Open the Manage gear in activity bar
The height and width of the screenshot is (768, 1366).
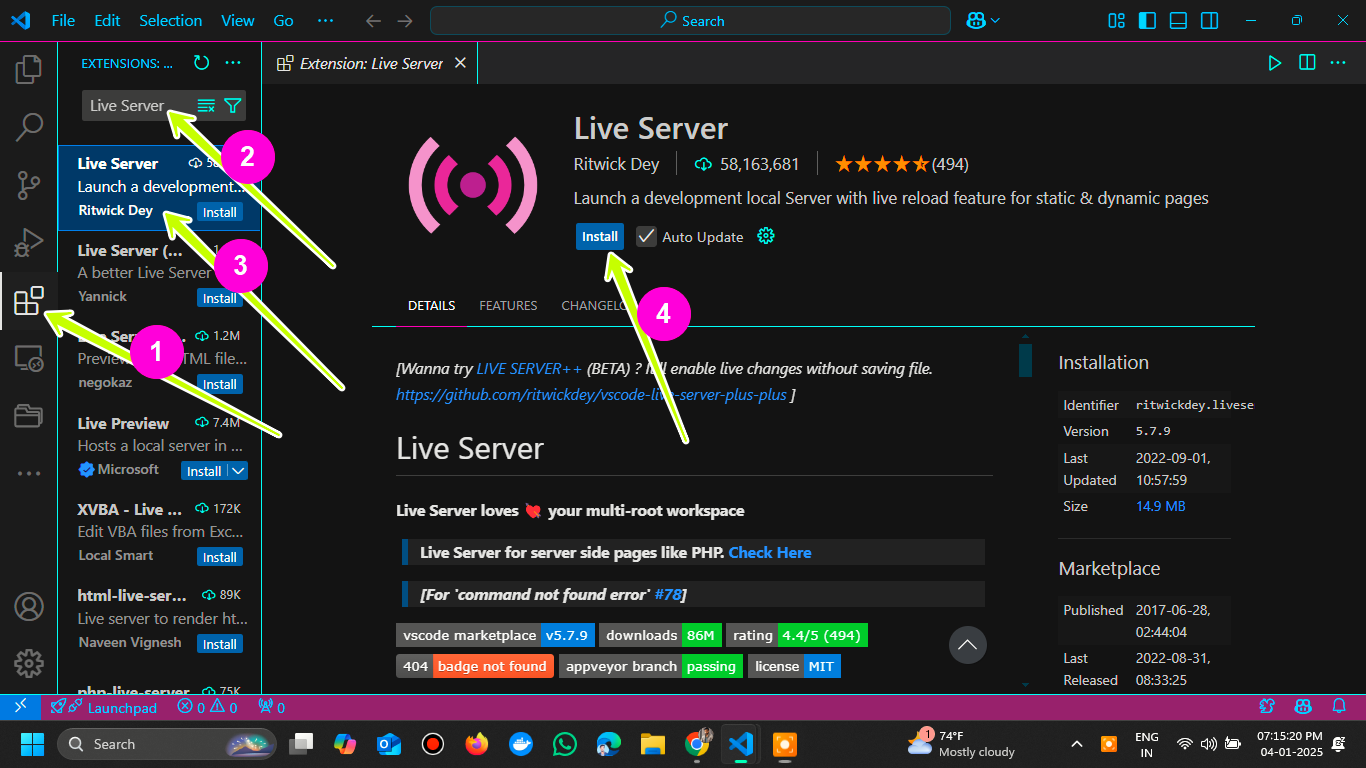coord(29,662)
